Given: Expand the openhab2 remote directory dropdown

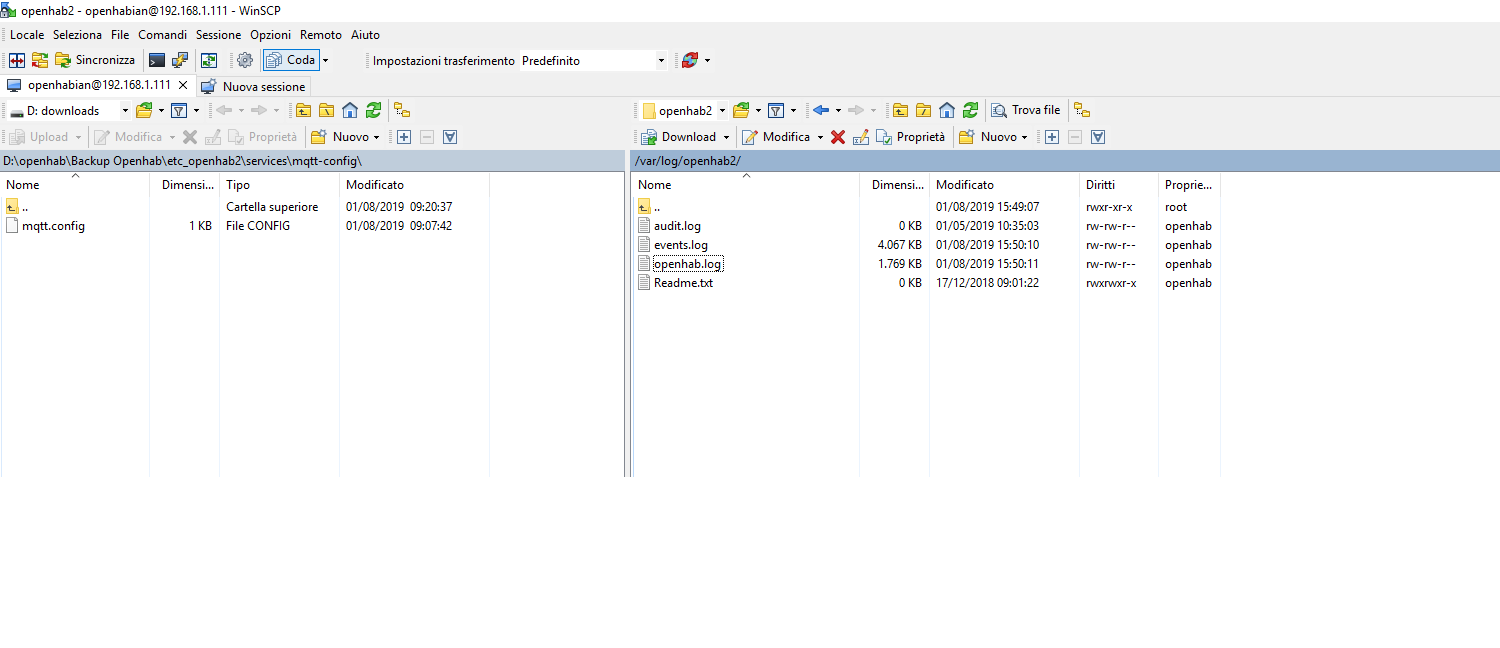Looking at the screenshot, I should [722, 111].
